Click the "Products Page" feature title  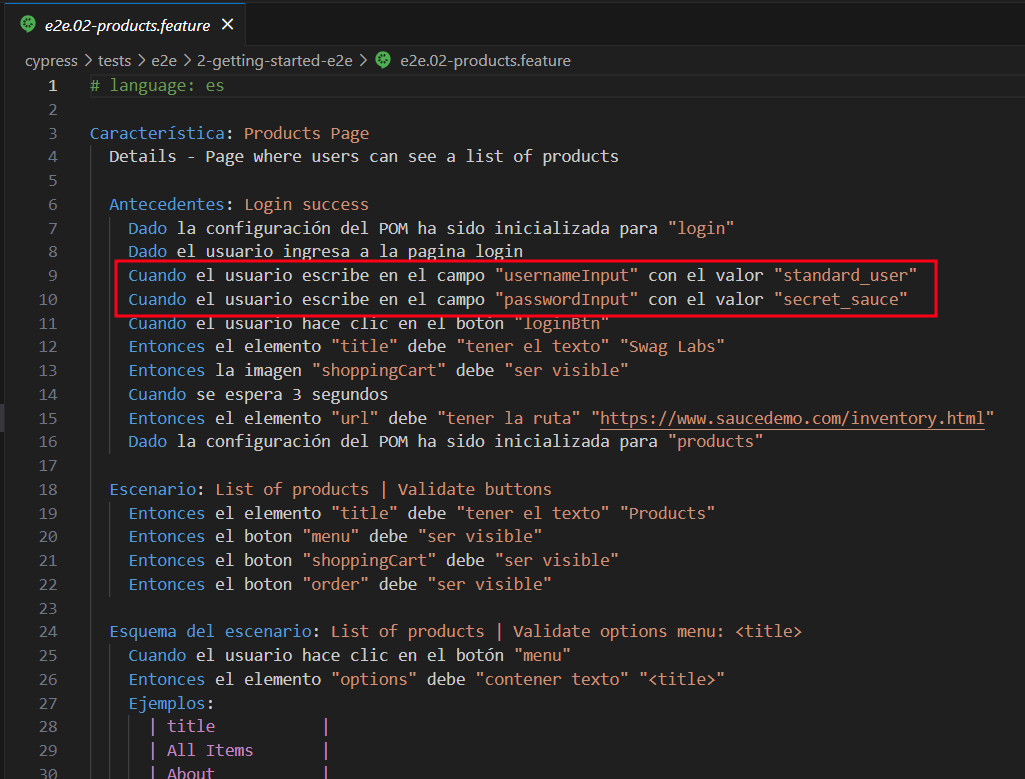pyautogui.click(x=306, y=133)
